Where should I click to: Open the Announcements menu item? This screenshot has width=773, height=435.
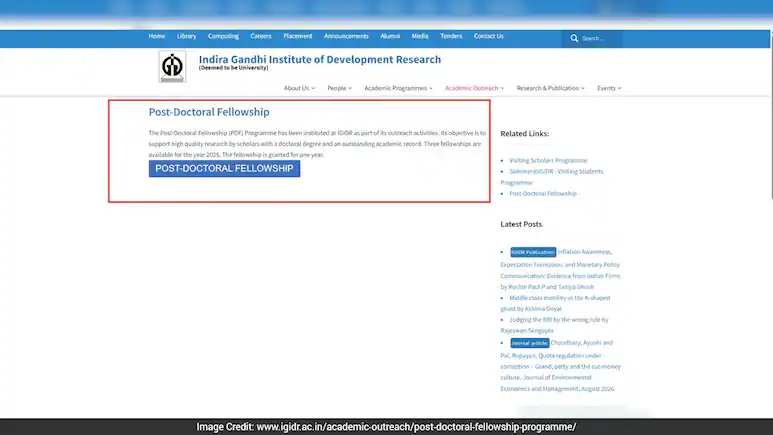point(346,36)
